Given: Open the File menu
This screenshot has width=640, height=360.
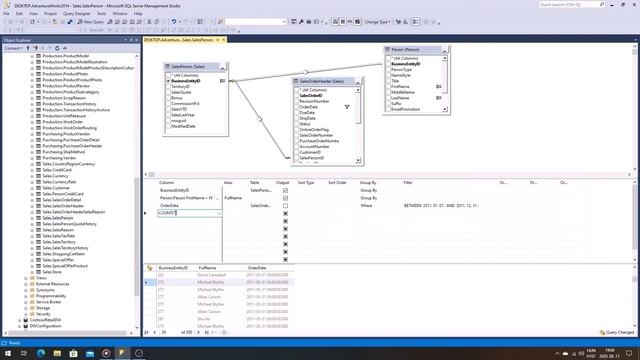Looking at the screenshot, I should pyautogui.click(x=6, y=13).
